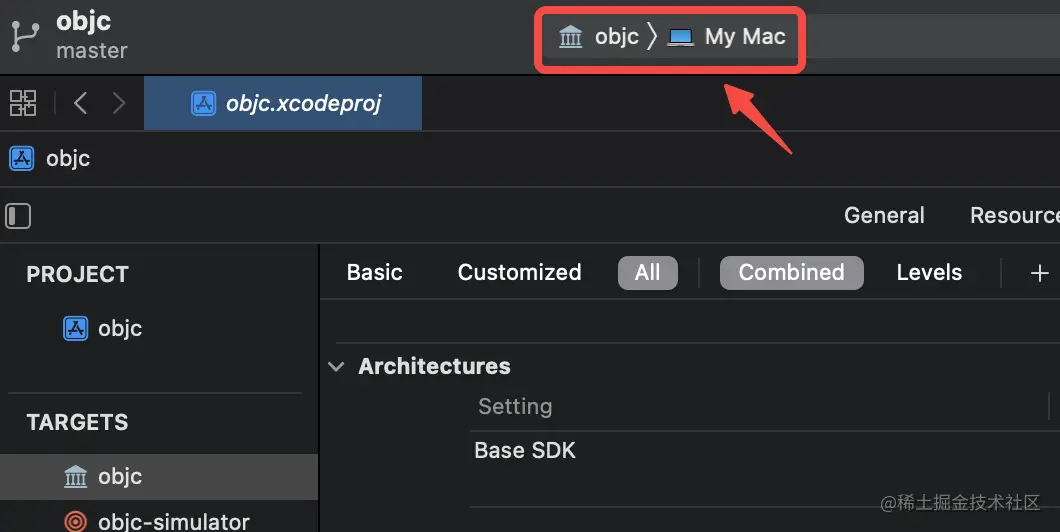Open the related items grid icon
Screen dimensions: 1060x532
[x=23, y=103]
